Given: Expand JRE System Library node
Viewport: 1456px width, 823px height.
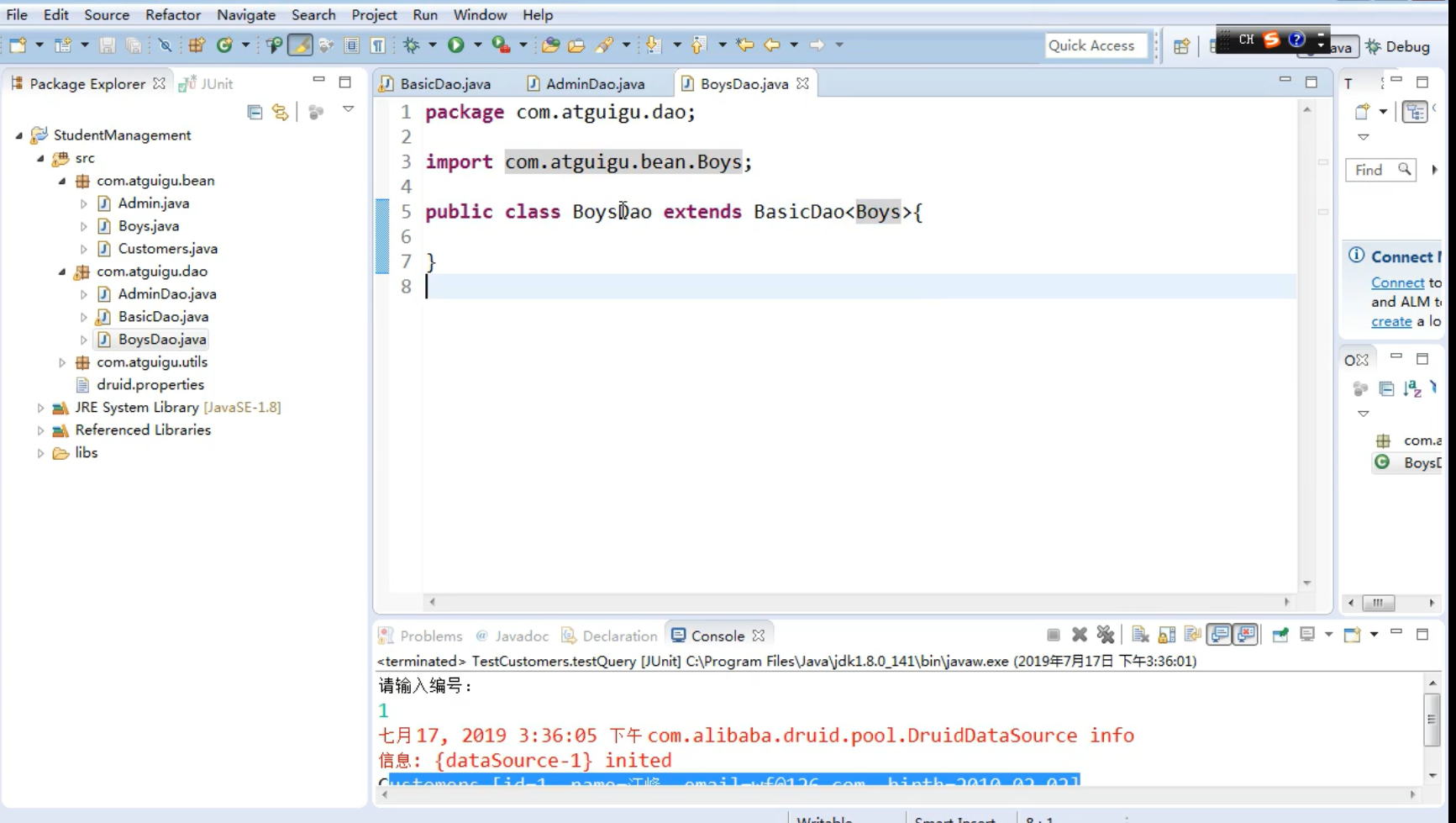Looking at the screenshot, I should point(40,408).
